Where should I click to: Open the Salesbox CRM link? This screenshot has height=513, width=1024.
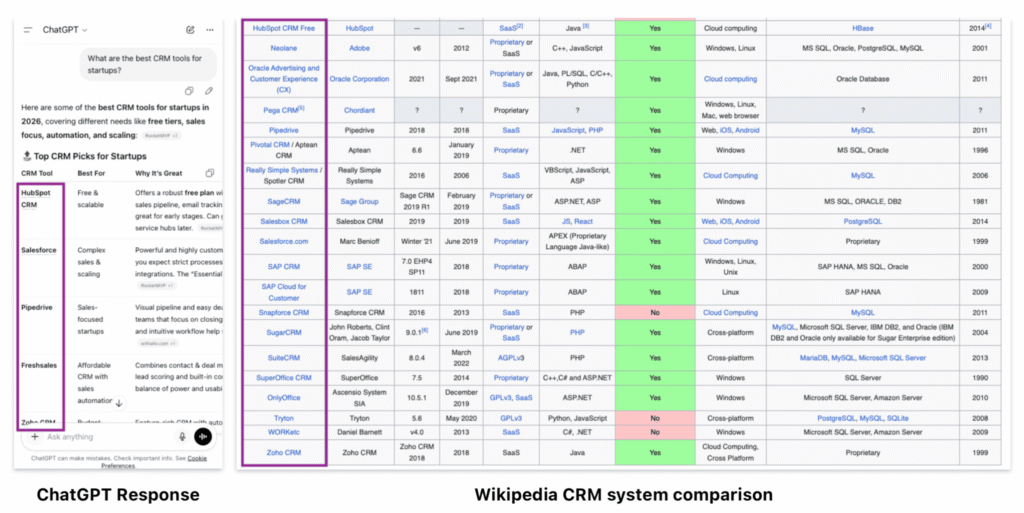tap(283, 221)
